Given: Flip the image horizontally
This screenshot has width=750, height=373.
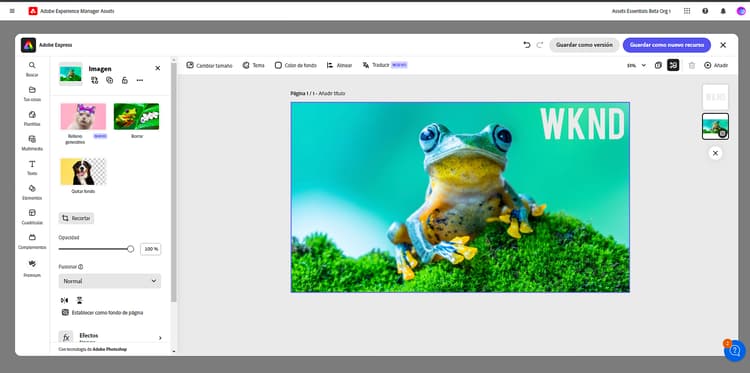Looking at the screenshot, I should point(65,300).
